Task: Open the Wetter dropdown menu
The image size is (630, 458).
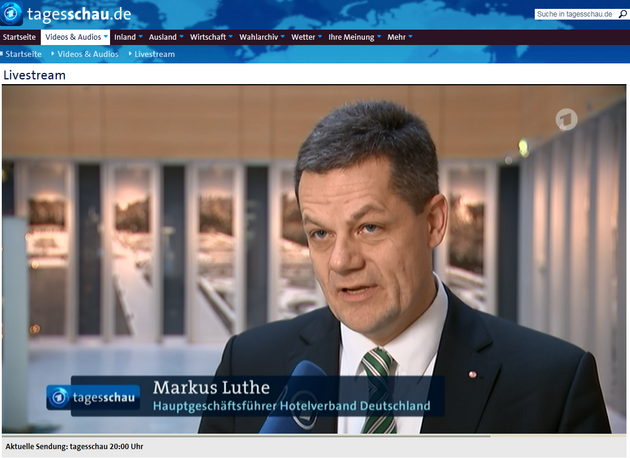Action: pos(305,37)
